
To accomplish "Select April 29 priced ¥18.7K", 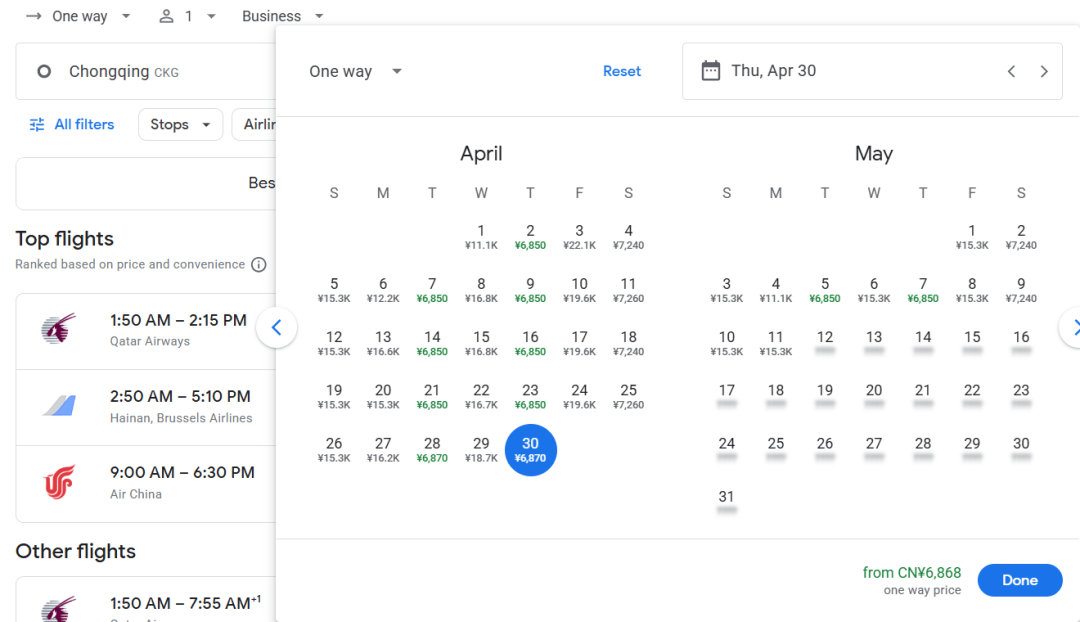I will (x=481, y=450).
